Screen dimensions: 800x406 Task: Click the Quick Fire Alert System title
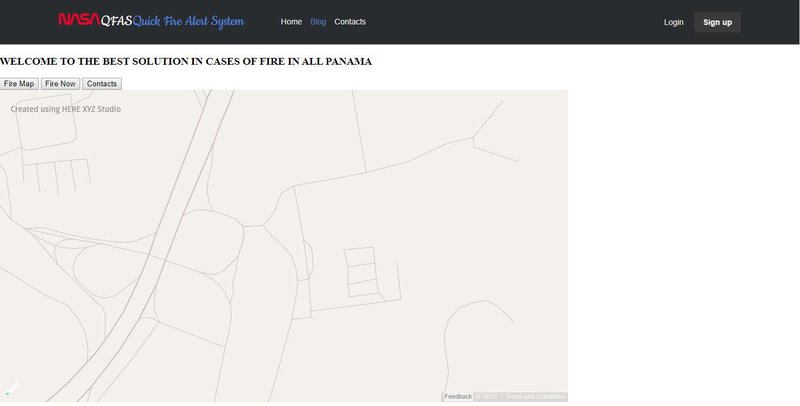click(189, 21)
